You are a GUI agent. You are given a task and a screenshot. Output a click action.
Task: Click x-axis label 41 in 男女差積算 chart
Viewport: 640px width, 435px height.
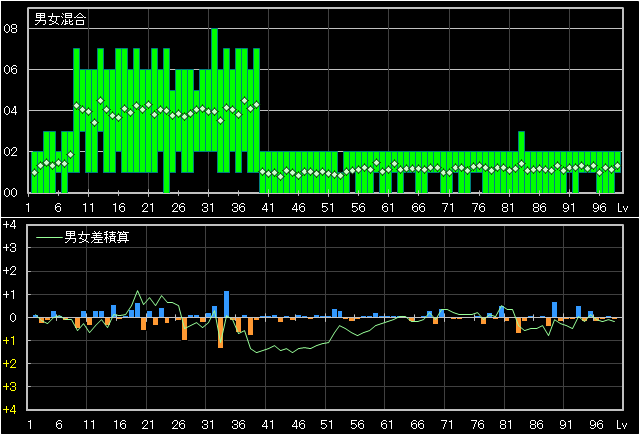(x=268, y=425)
